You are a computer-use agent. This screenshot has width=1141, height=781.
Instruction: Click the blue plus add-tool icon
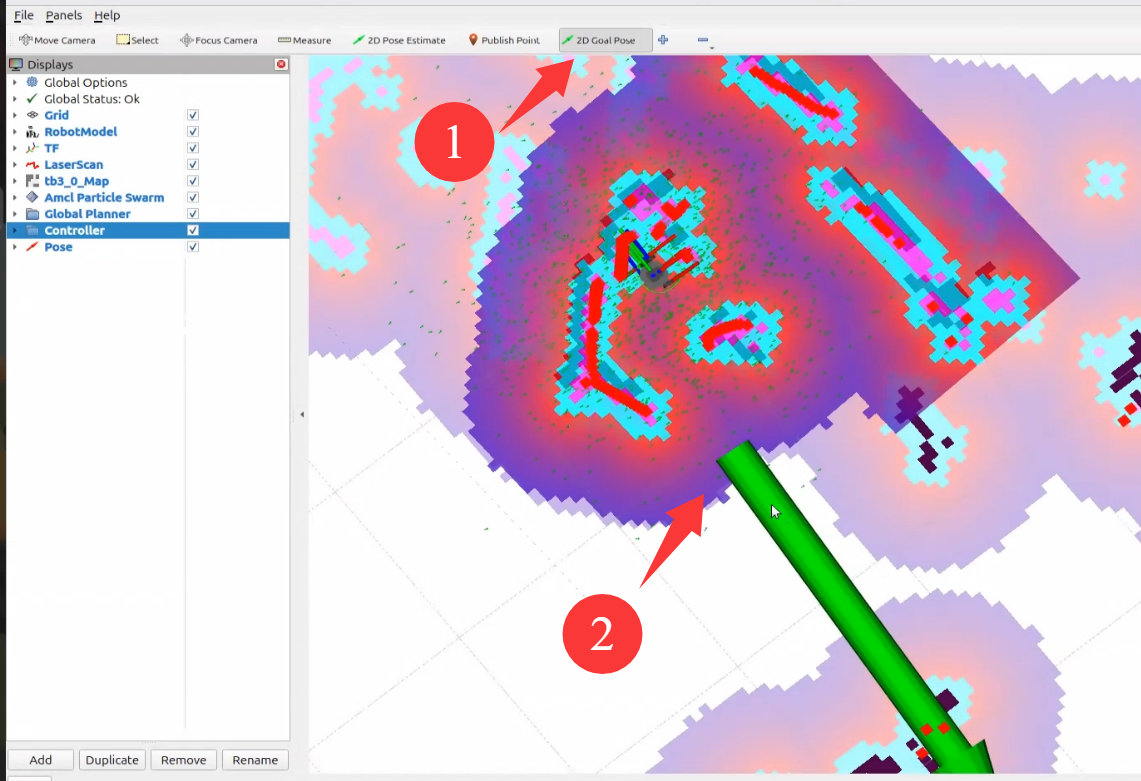[663, 40]
